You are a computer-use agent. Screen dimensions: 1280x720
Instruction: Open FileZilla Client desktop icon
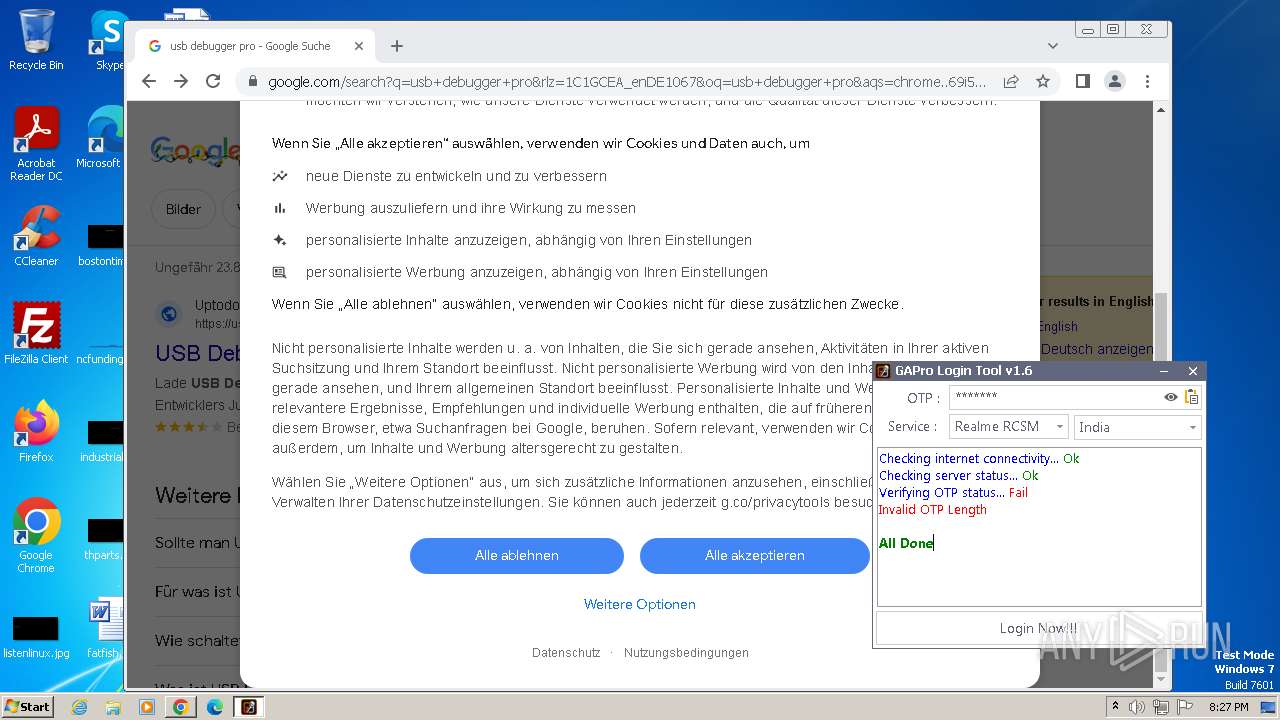point(36,334)
